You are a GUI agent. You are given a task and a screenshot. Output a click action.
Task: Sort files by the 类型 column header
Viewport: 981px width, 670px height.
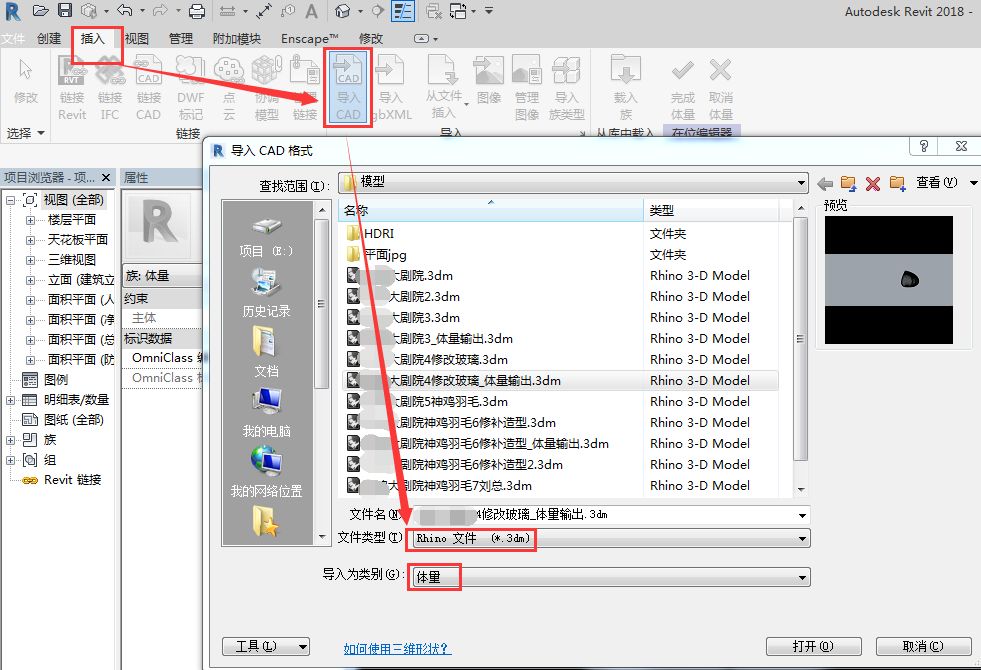tap(710, 210)
